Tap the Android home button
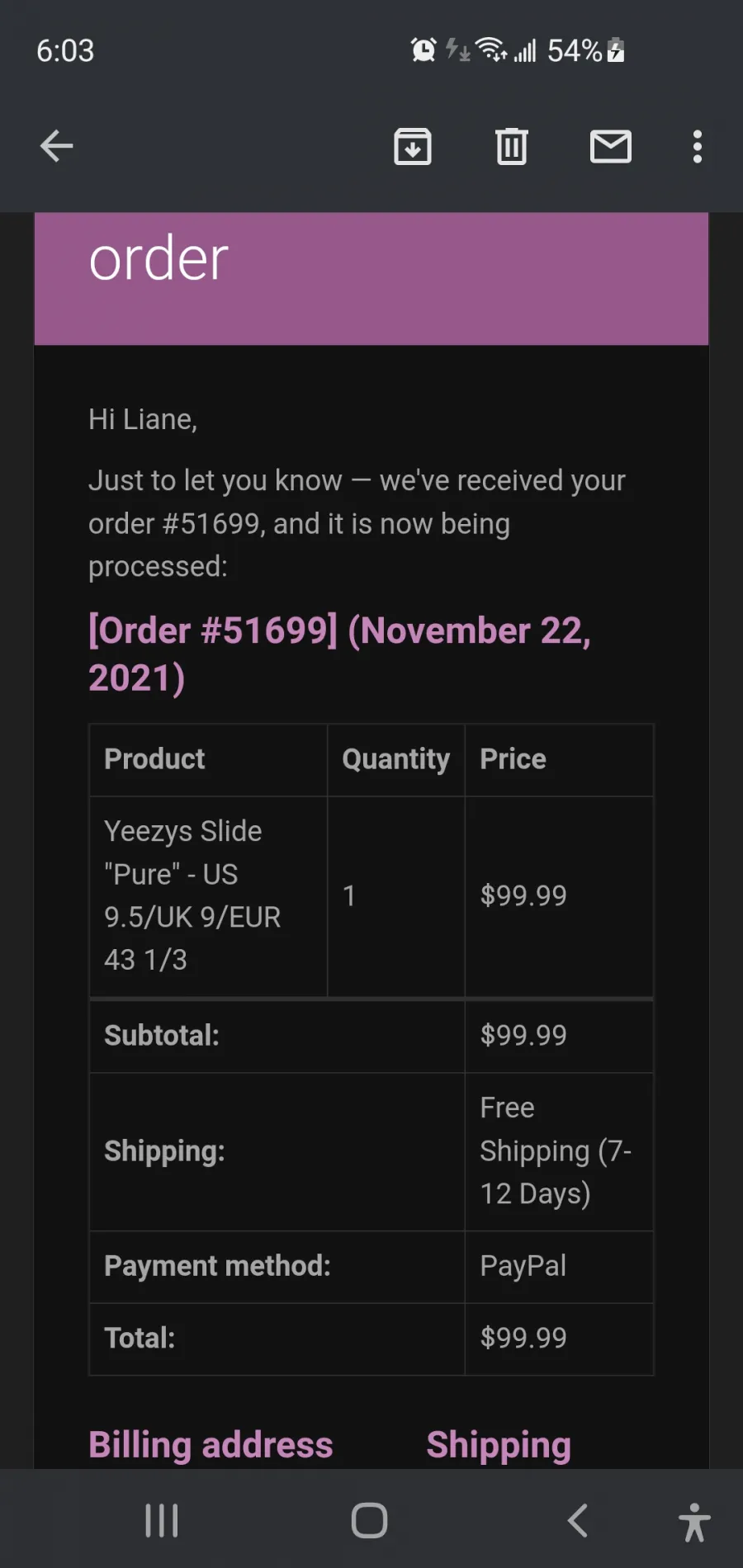Image resolution: width=743 pixels, height=1568 pixels. (x=369, y=1520)
